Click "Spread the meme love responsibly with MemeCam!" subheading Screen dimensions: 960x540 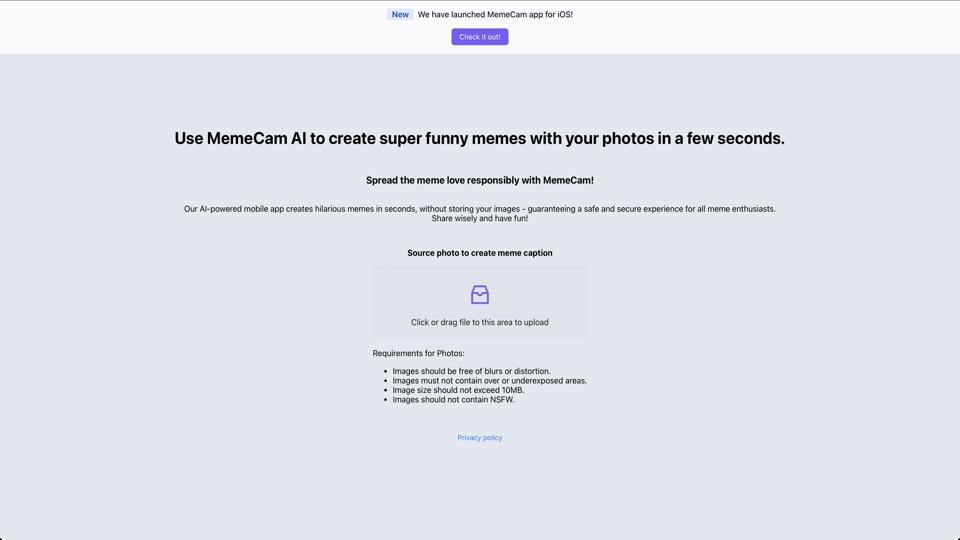pos(479,180)
